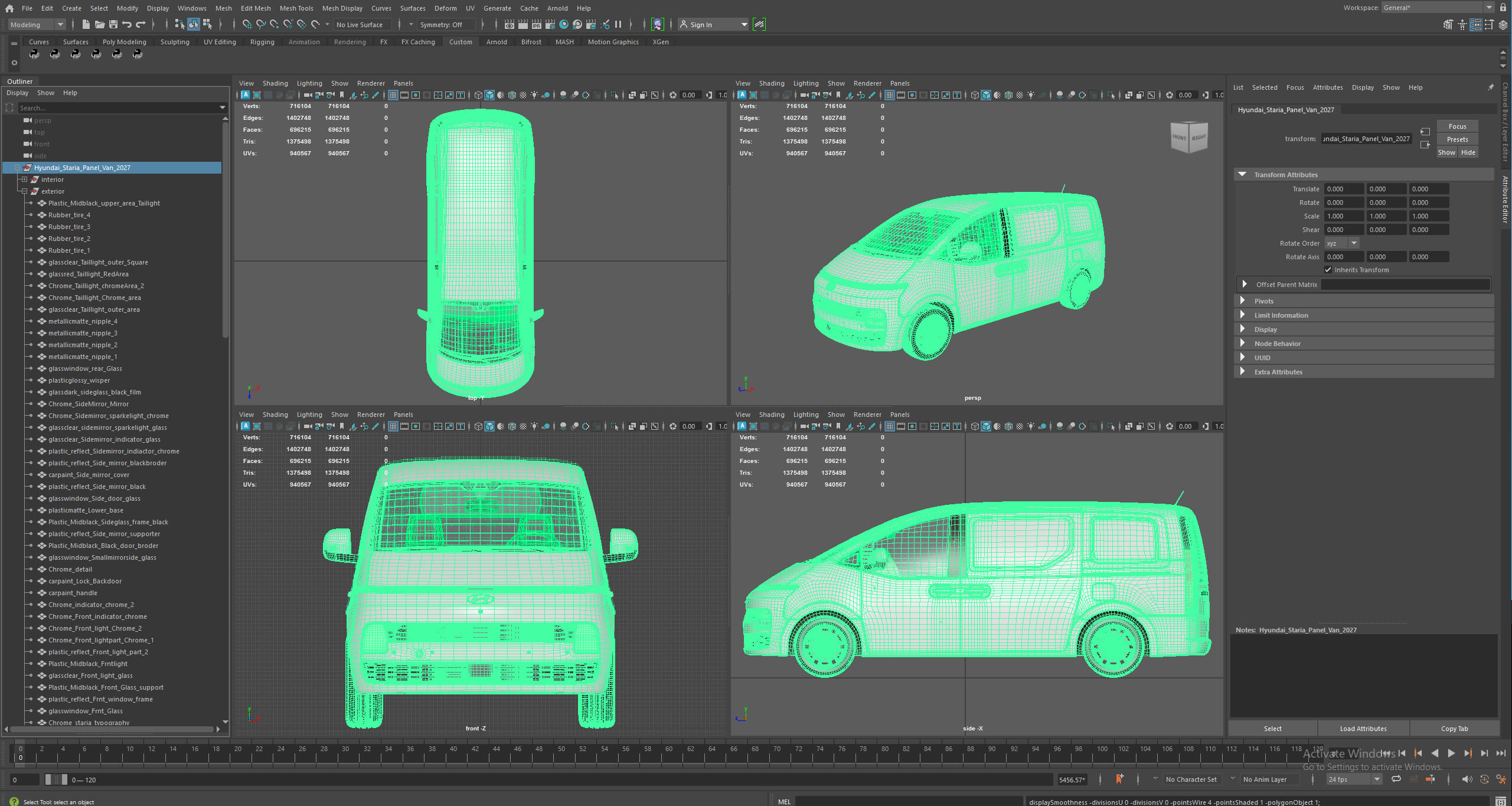The width and height of the screenshot is (1512, 806).
Task: Open Render Settings icon
Action: tap(550, 24)
